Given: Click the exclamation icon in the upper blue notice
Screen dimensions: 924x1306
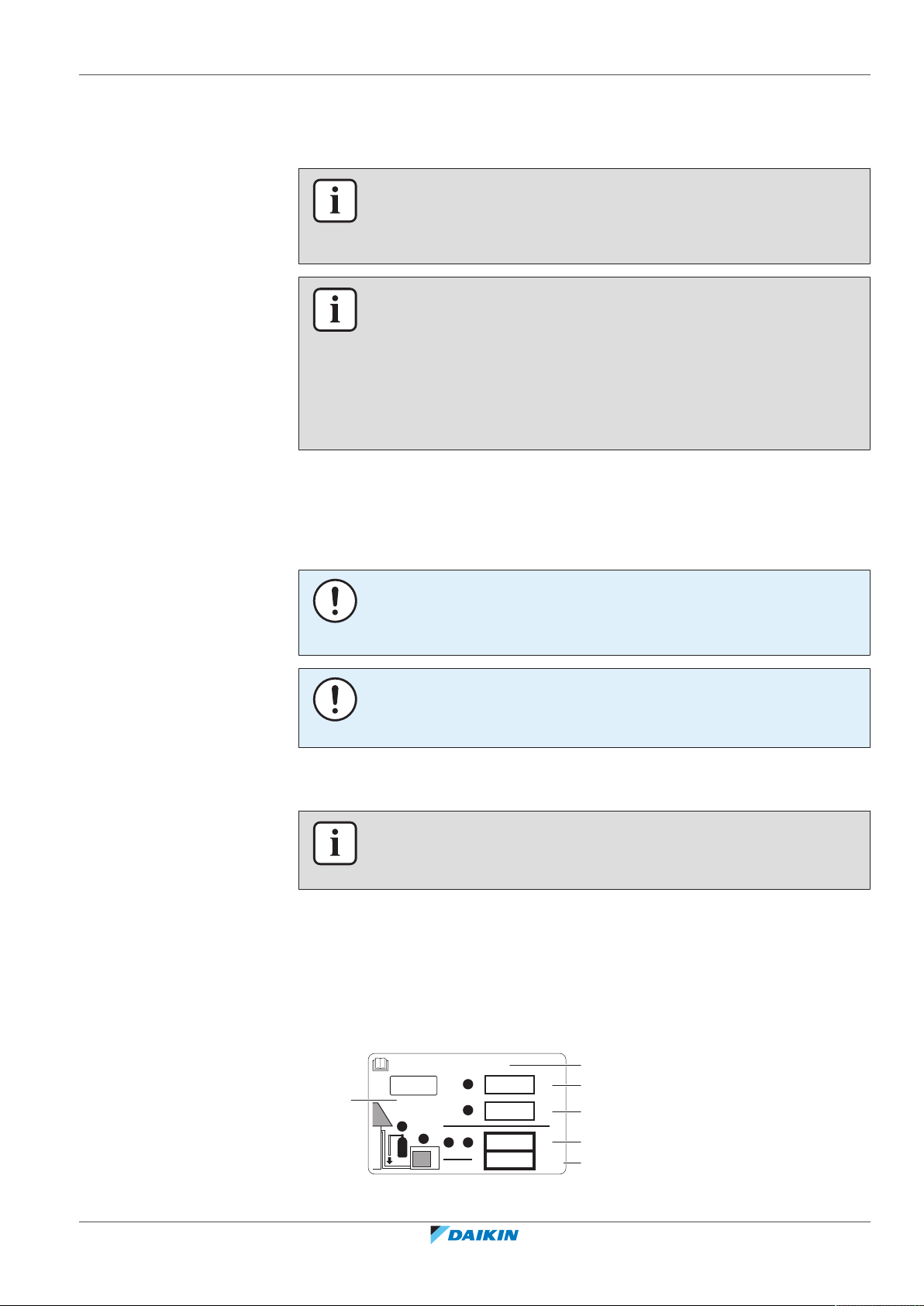Looking at the screenshot, I should click(335, 600).
